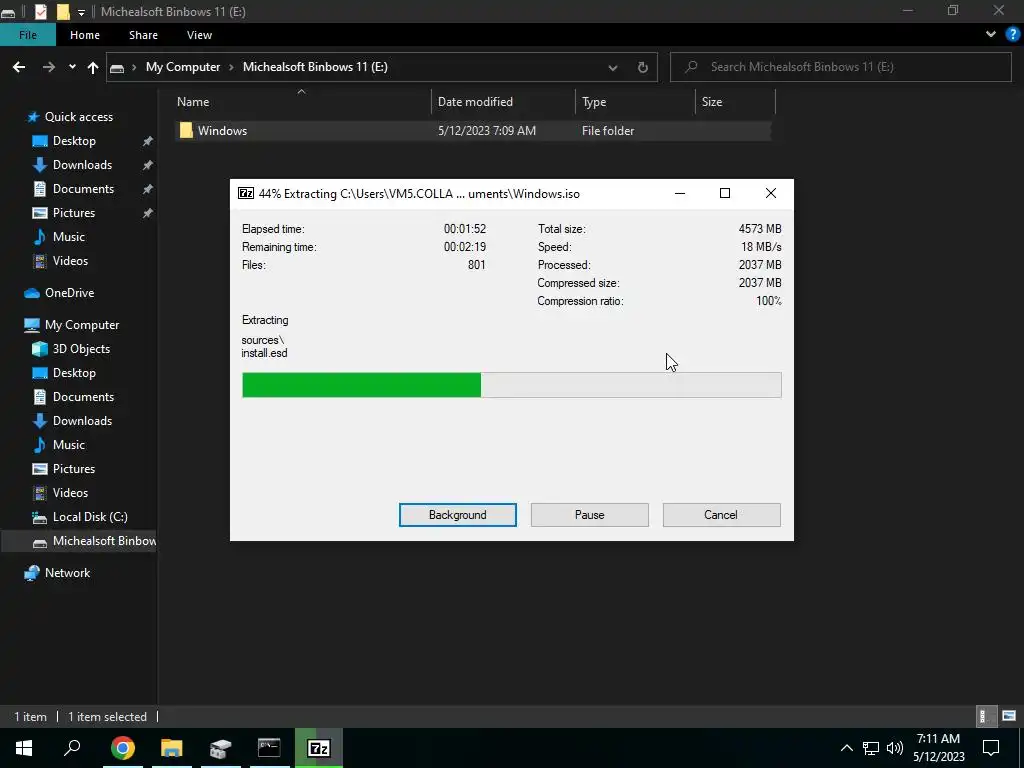Screen dimensions: 1024x768
Task: Select Michealsoft Binbows drive in the tree
Action: 78,541
